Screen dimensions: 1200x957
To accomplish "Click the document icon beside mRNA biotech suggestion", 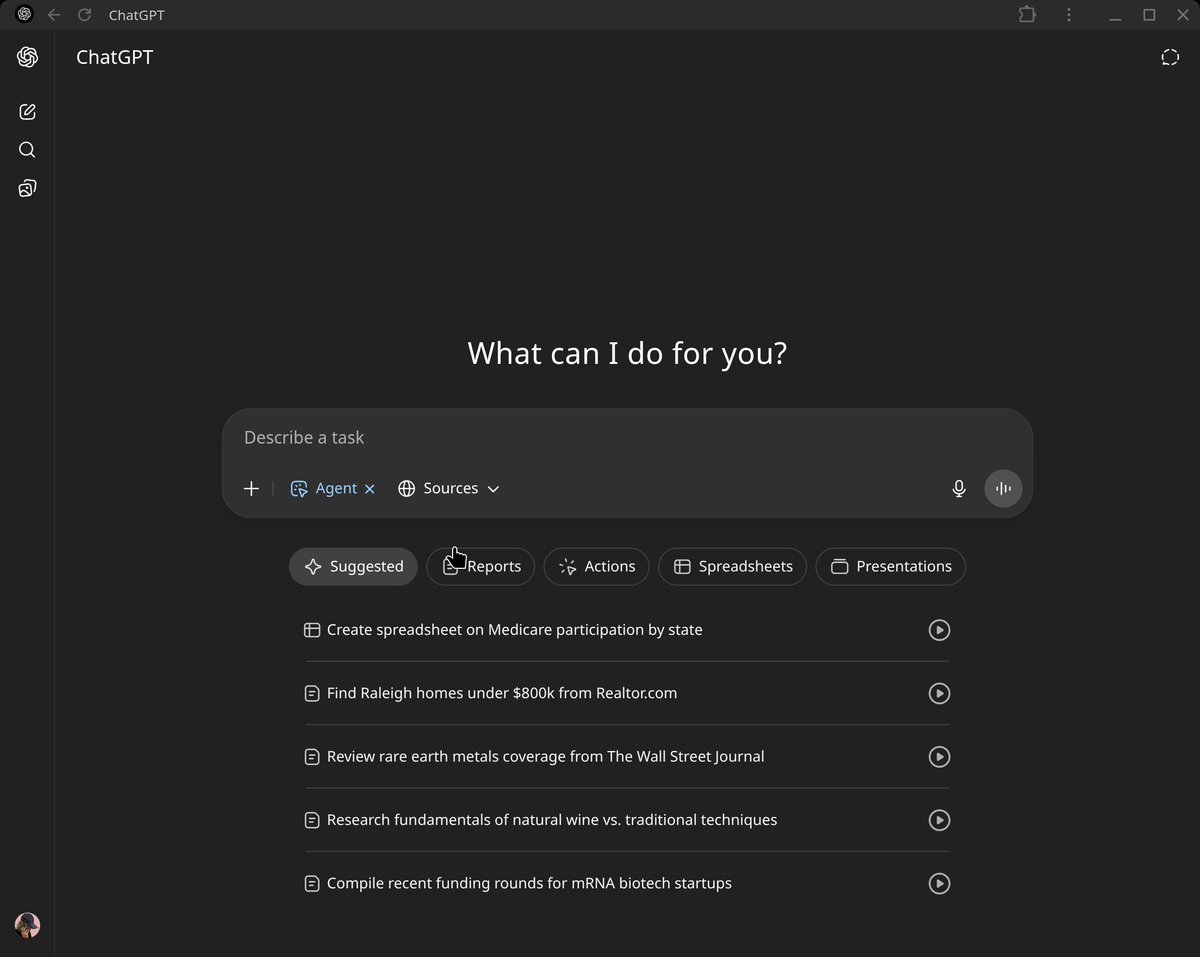I will 312,883.
